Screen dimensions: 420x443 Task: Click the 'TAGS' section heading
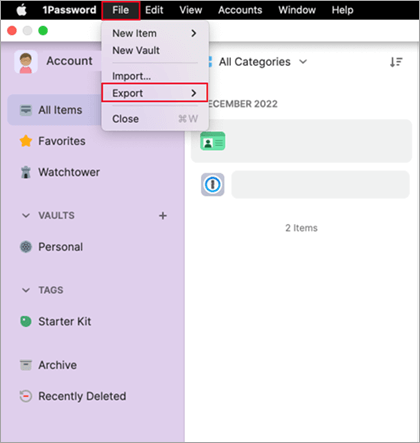click(x=51, y=290)
